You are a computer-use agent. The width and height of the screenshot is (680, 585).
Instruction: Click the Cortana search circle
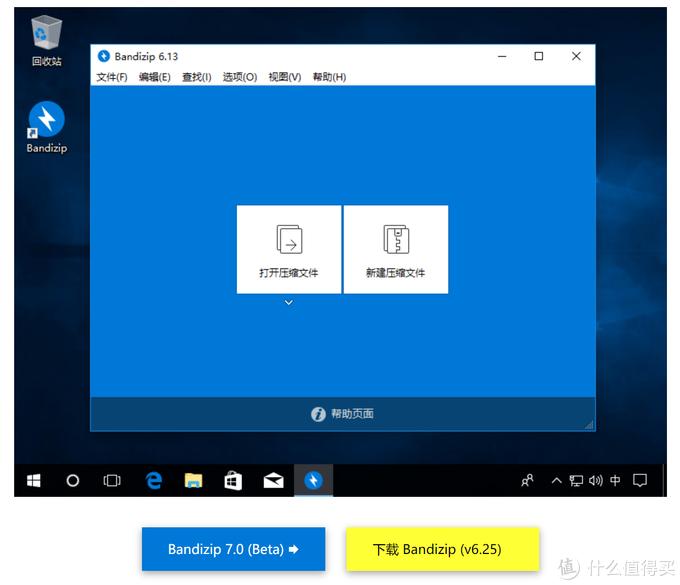pos(73,480)
